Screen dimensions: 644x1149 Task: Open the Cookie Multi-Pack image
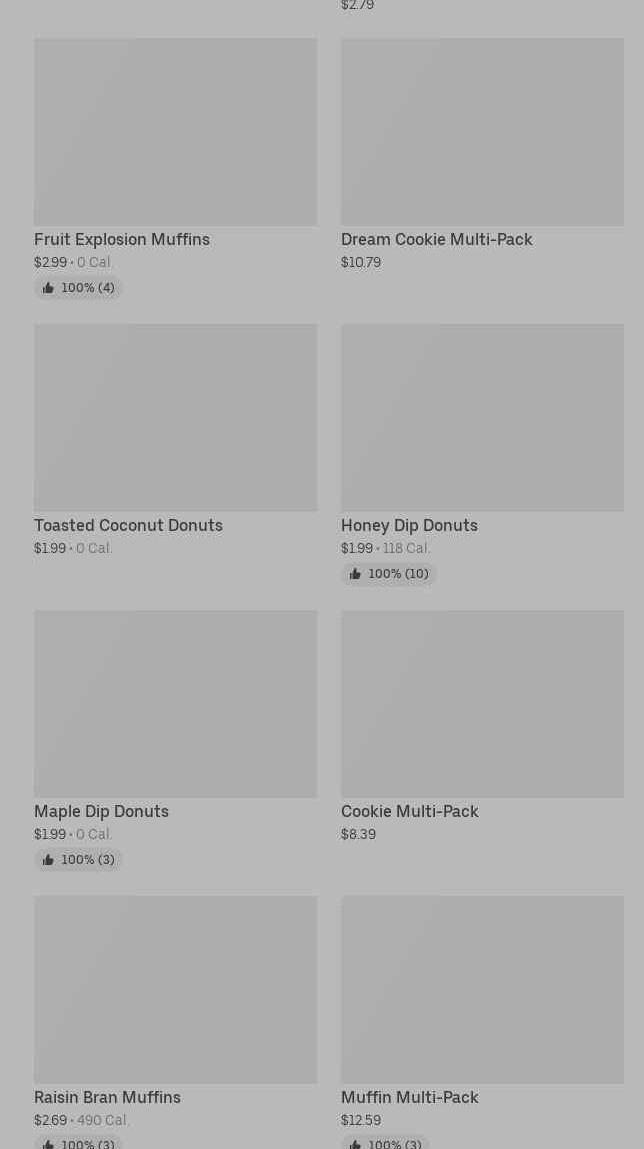(x=483, y=703)
